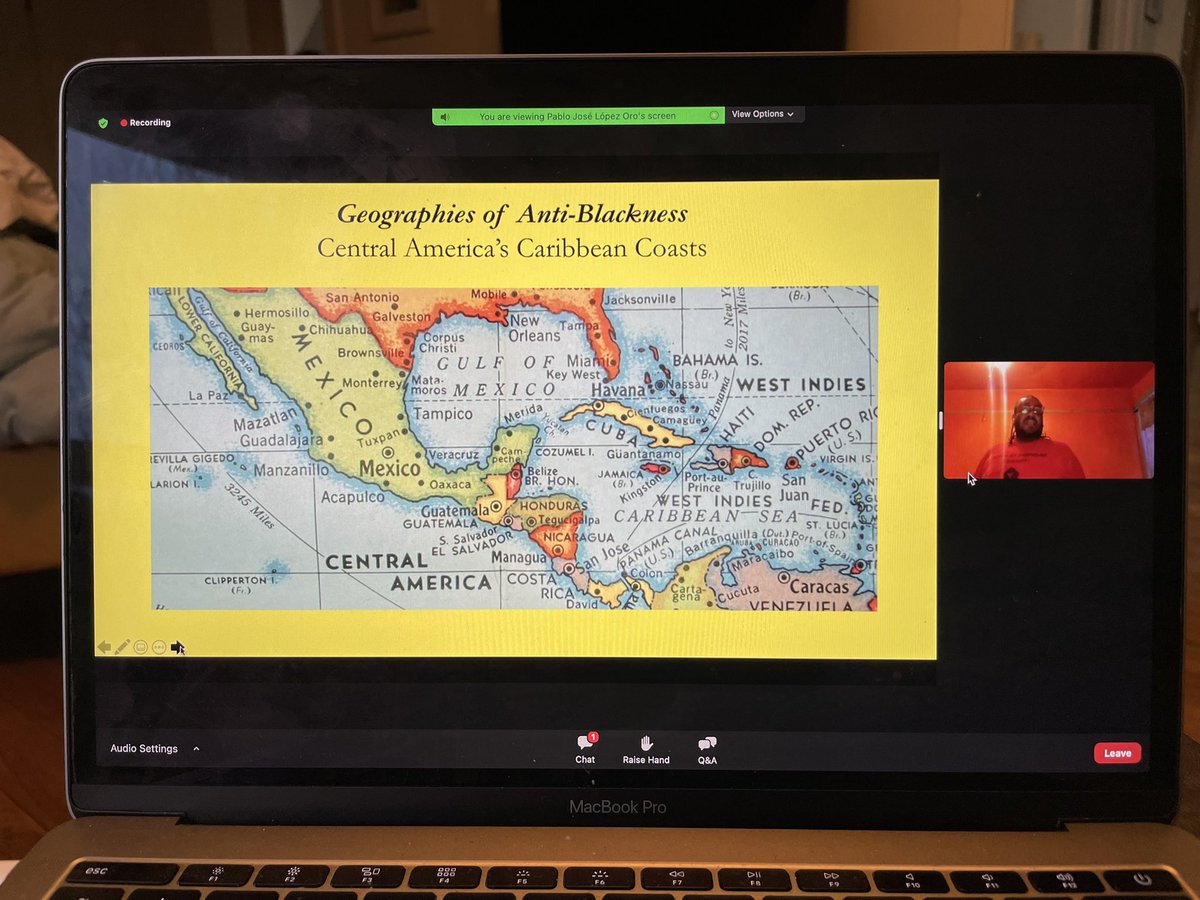The image size is (1200, 900).
Task: Click the speaker icon in green sharing banner
Action: point(445,116)
